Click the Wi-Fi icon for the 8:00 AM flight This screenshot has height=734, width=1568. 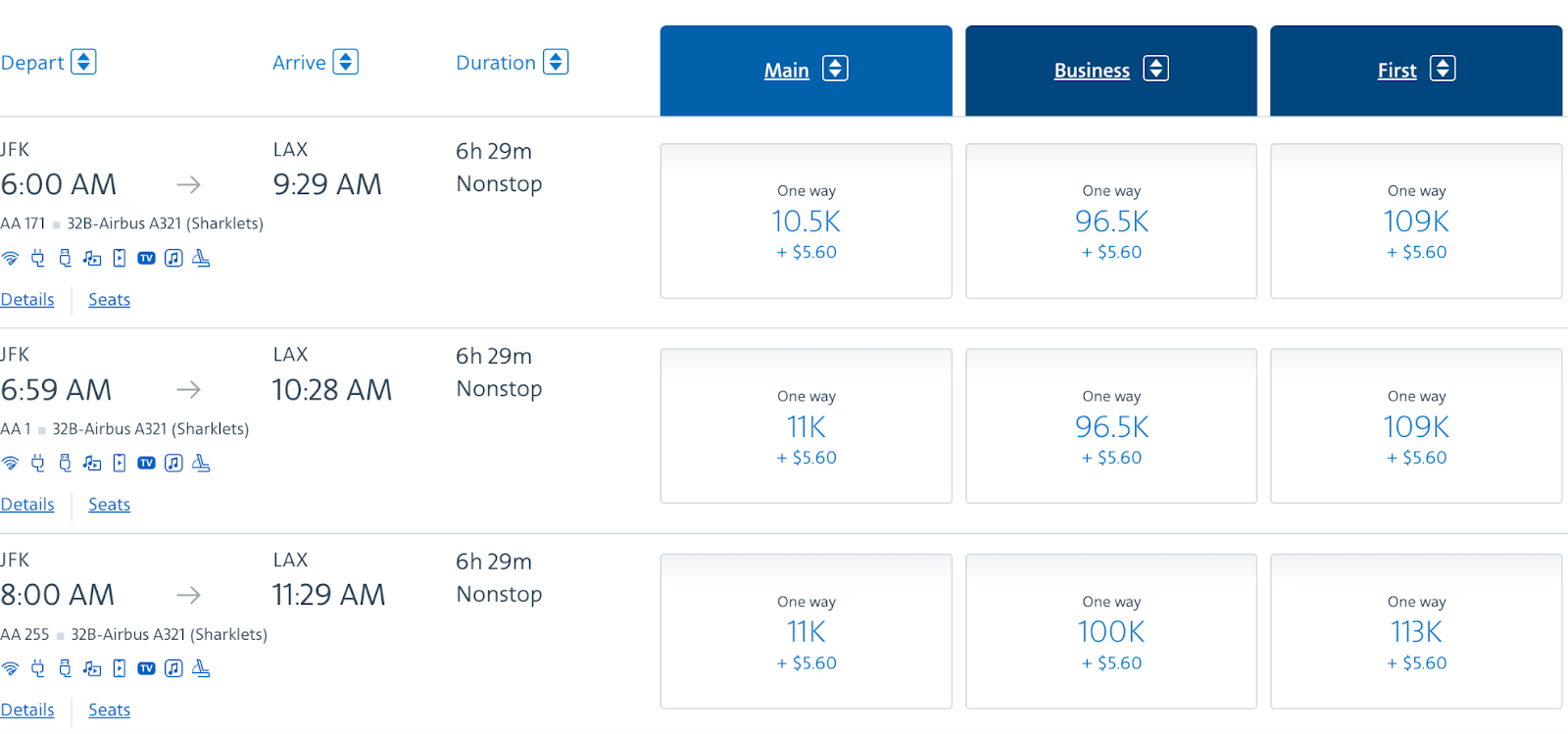click(10, 669)
